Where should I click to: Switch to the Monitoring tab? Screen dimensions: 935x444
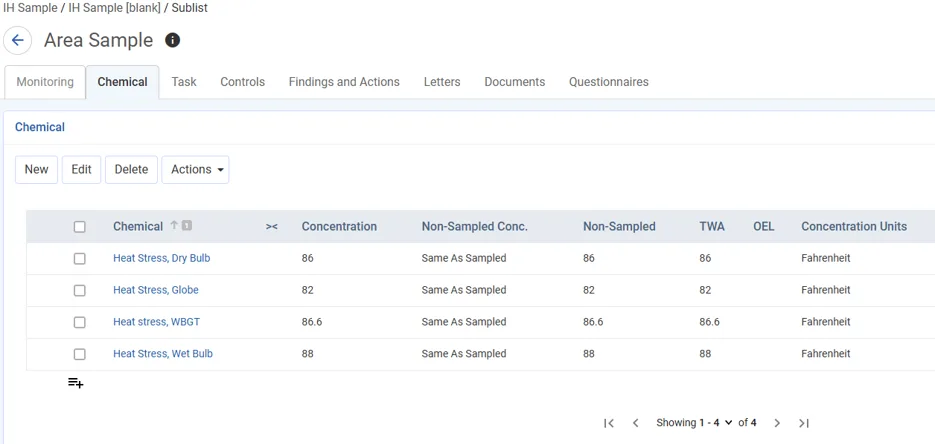[x=45, y=82]
